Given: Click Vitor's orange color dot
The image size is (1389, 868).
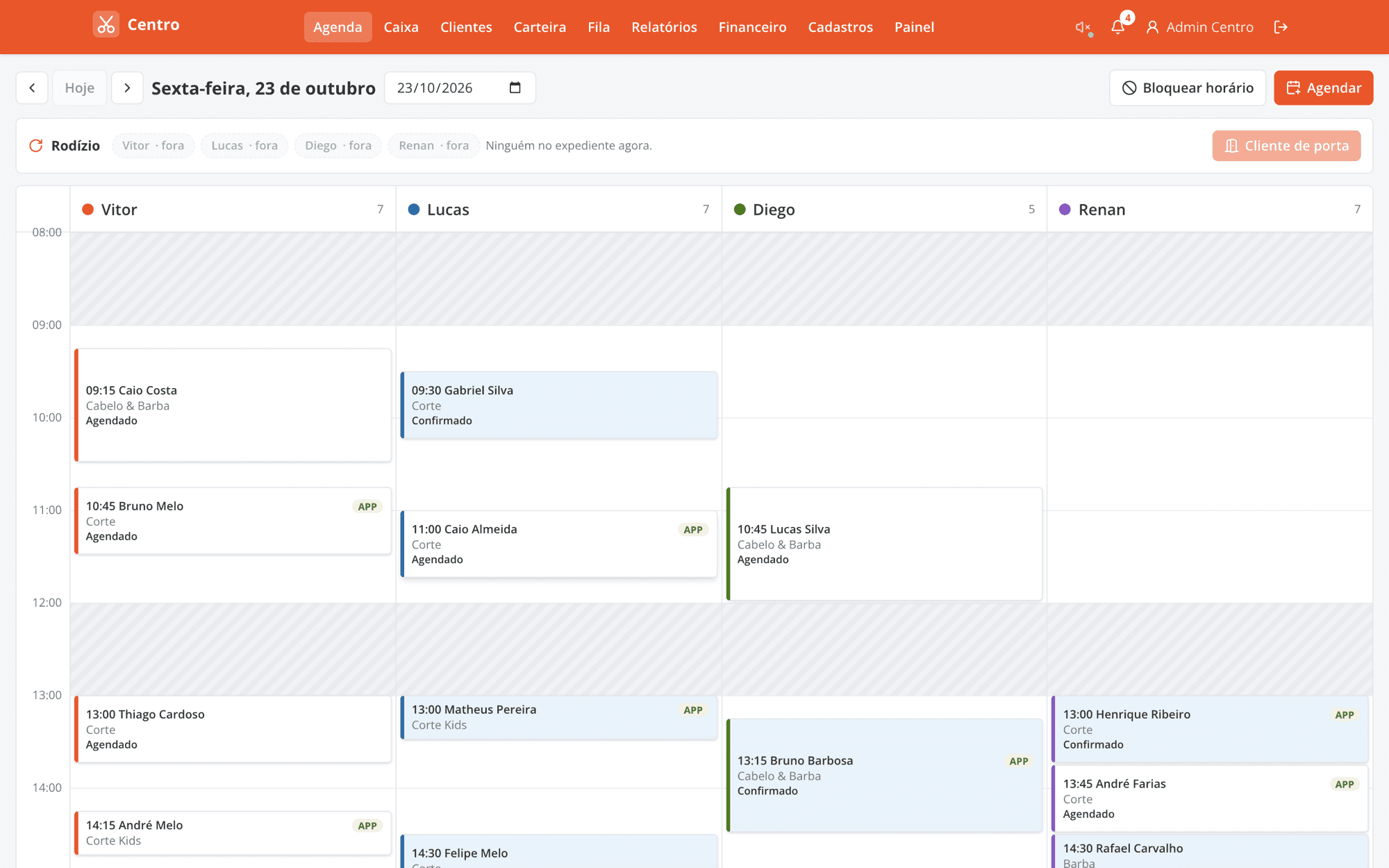Looking at the screenshot, I should [88, 210].
